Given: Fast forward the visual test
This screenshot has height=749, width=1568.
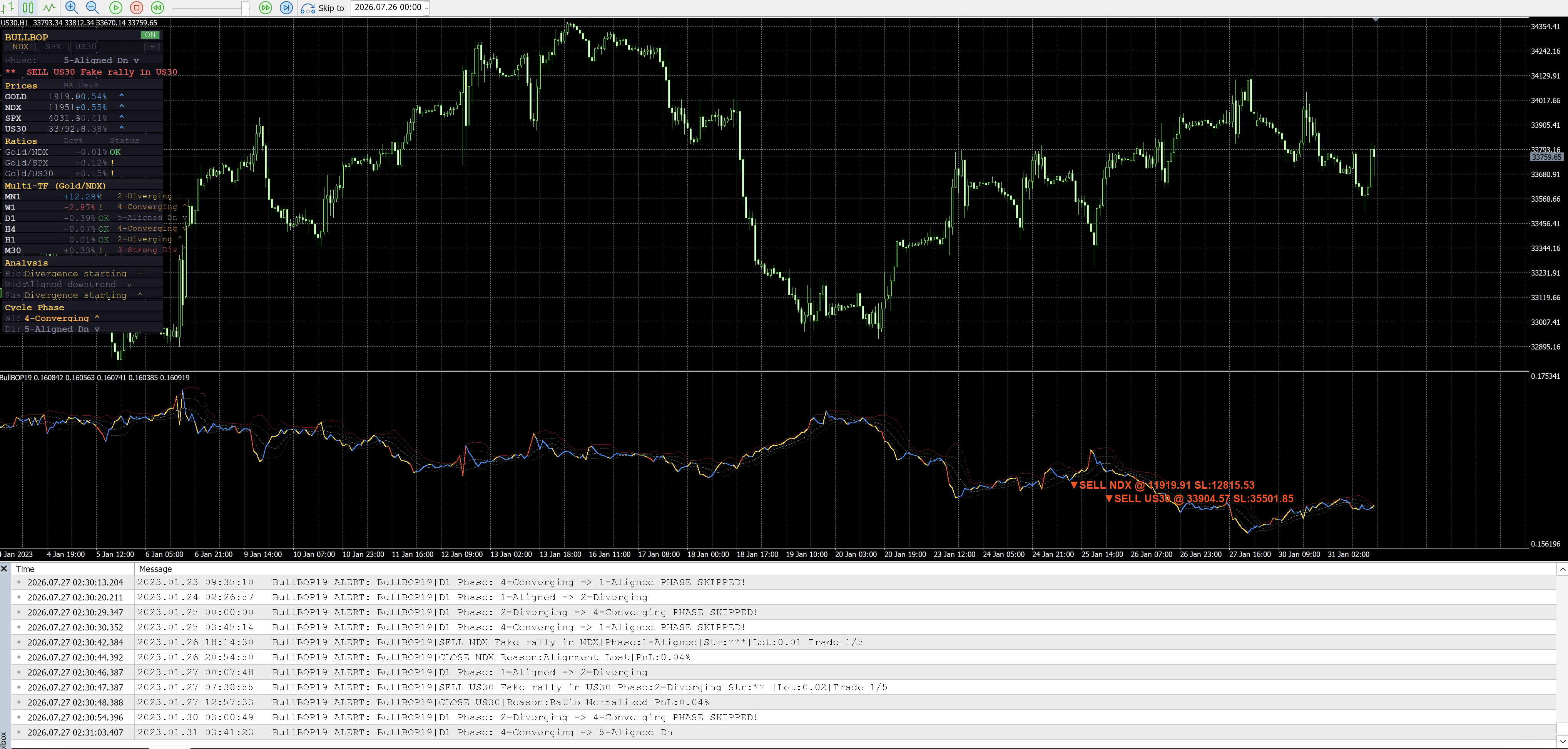Looking at the screenshot, I should click(x=266, y=7).
